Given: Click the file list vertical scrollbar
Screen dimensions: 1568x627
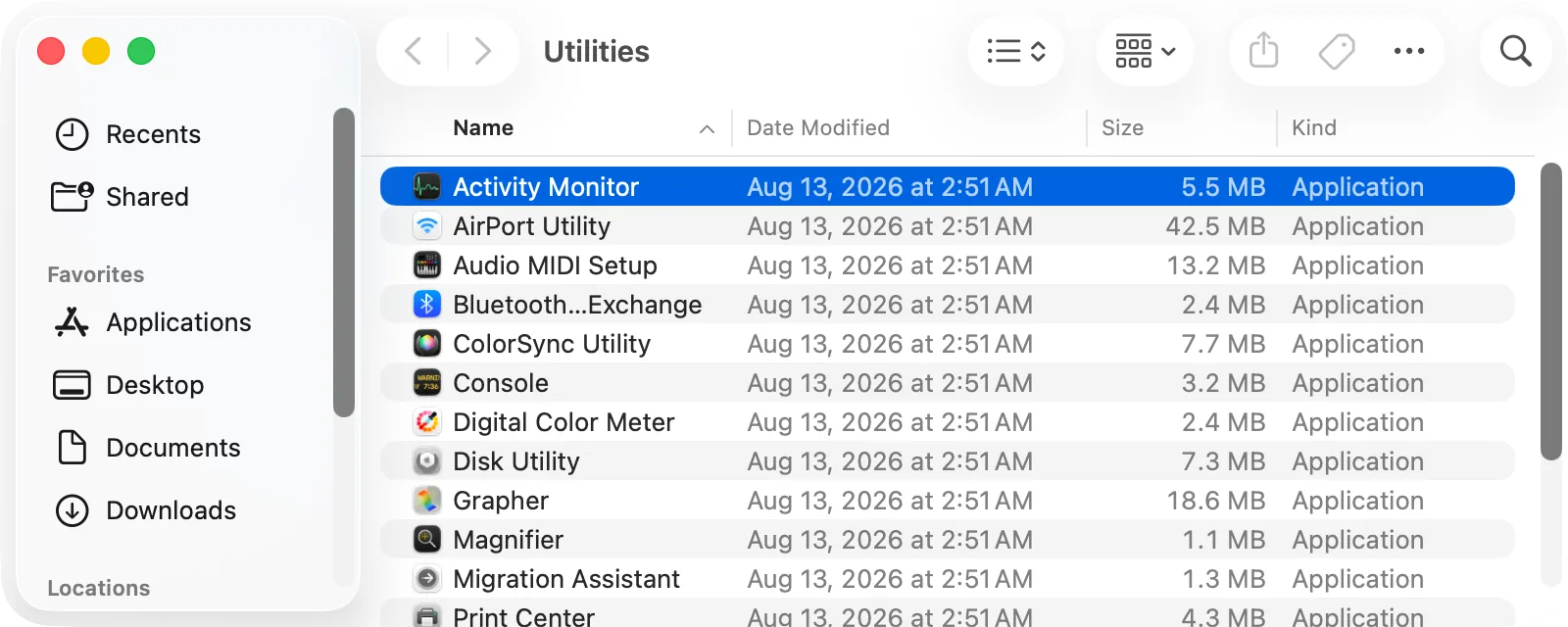Looking at the screenshot, I should [x=1550, y=312].
